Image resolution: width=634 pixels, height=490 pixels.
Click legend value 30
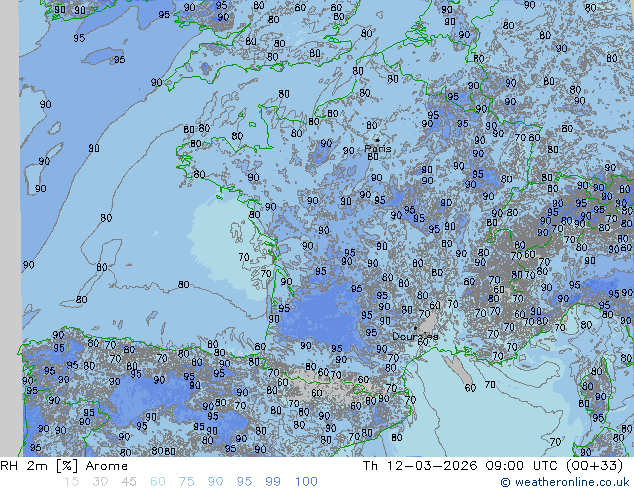[100, 482]
